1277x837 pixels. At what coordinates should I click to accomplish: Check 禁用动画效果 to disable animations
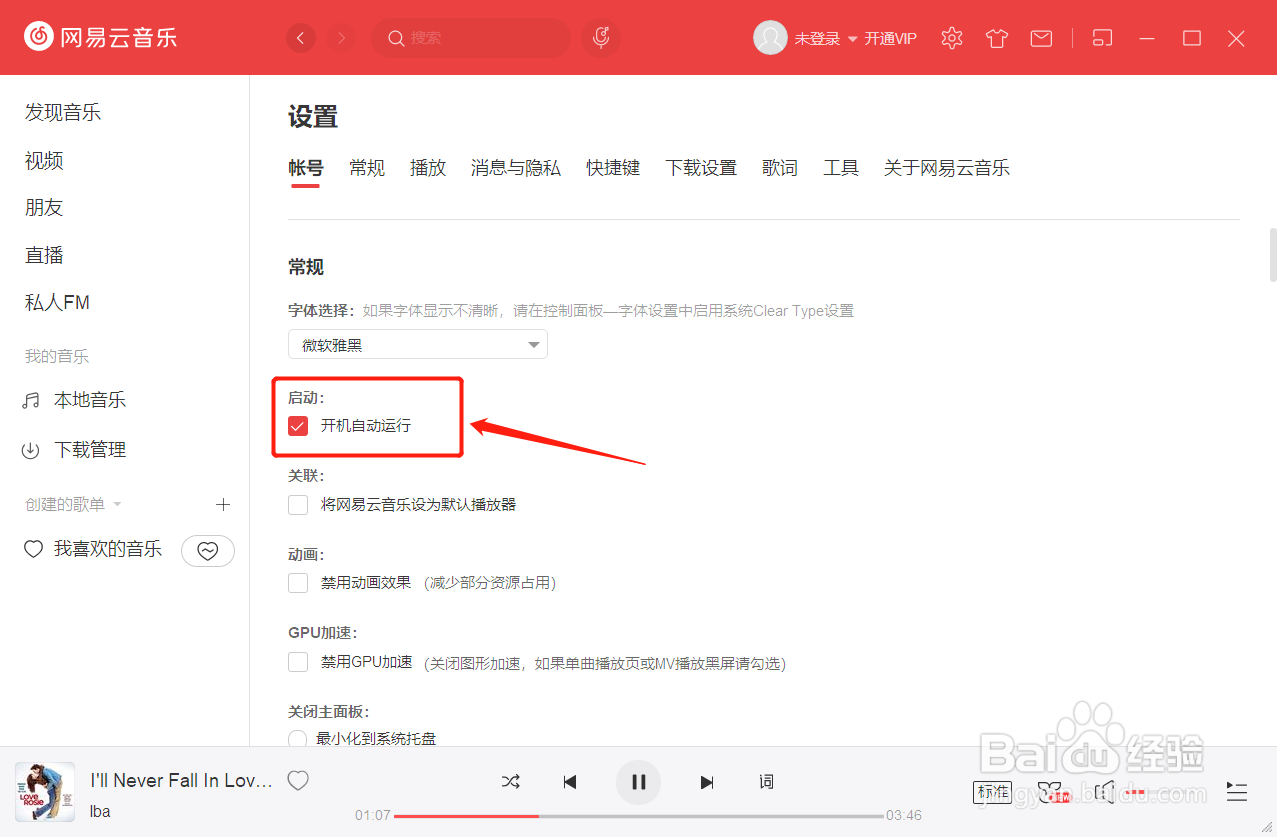coord(297,581)
